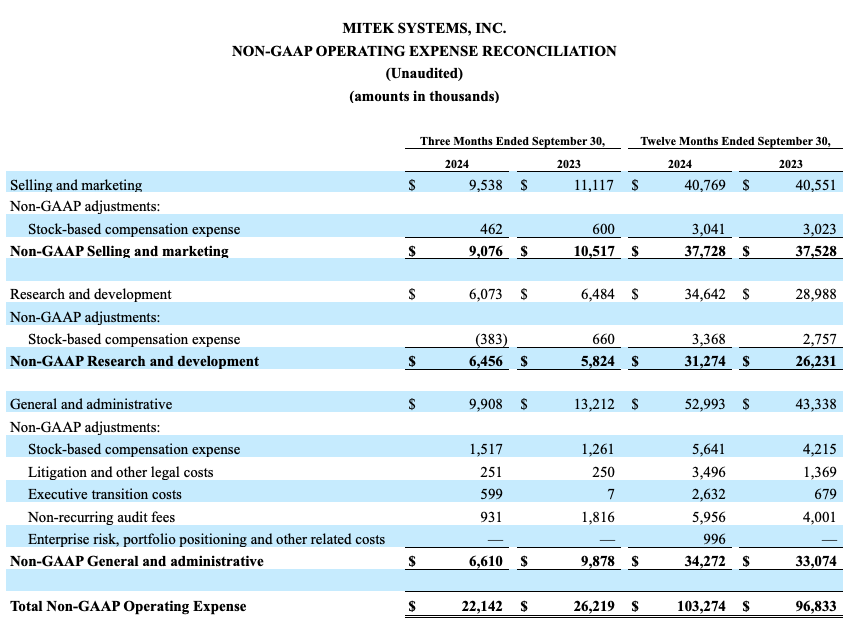Image resolution: width=857 pixels, height=629 pixels.
Task: Click the 'Twelve Months Ended September 30' column header
Action: [735, 141]
